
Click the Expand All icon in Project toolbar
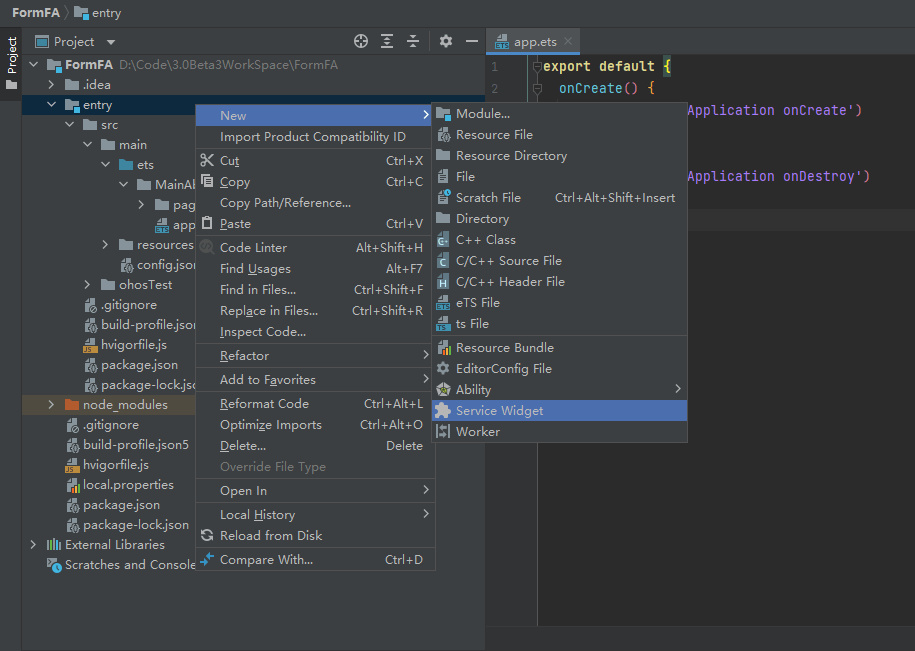387,41
